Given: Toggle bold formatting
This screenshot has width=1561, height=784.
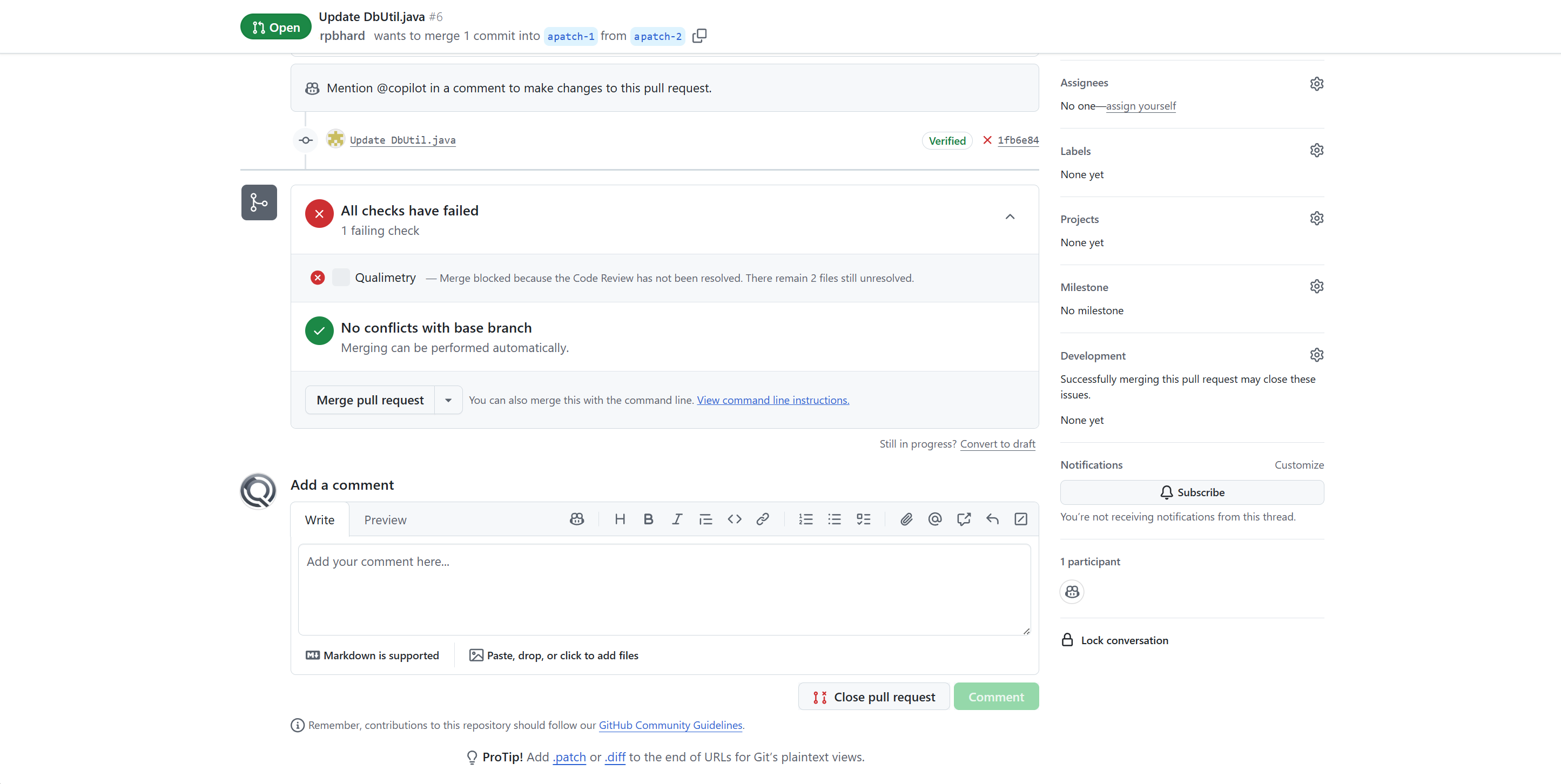Looking at the screenshot, I should click(648, 519).
